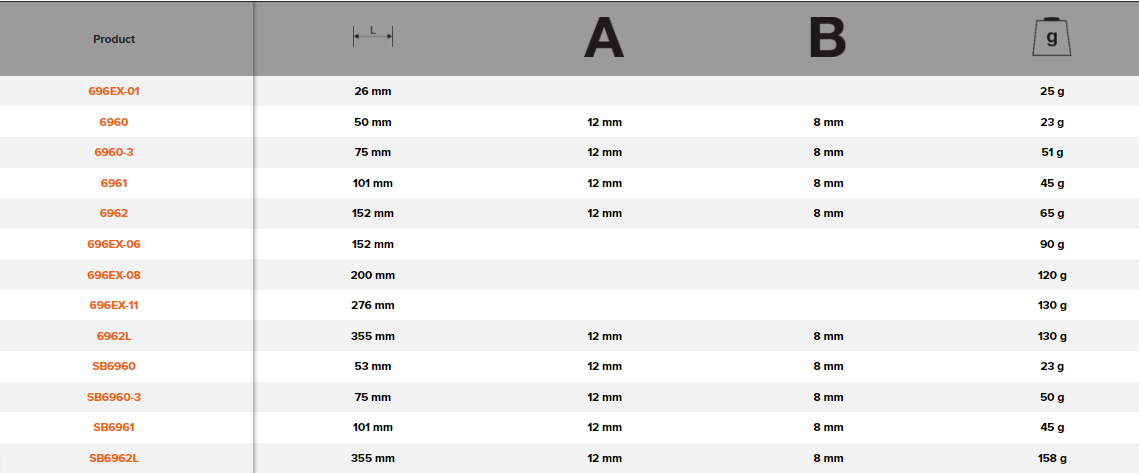Open the SB6961 product link
Image resolution: width=1139 pixels, height=473 pixels.
coord(114,427)
